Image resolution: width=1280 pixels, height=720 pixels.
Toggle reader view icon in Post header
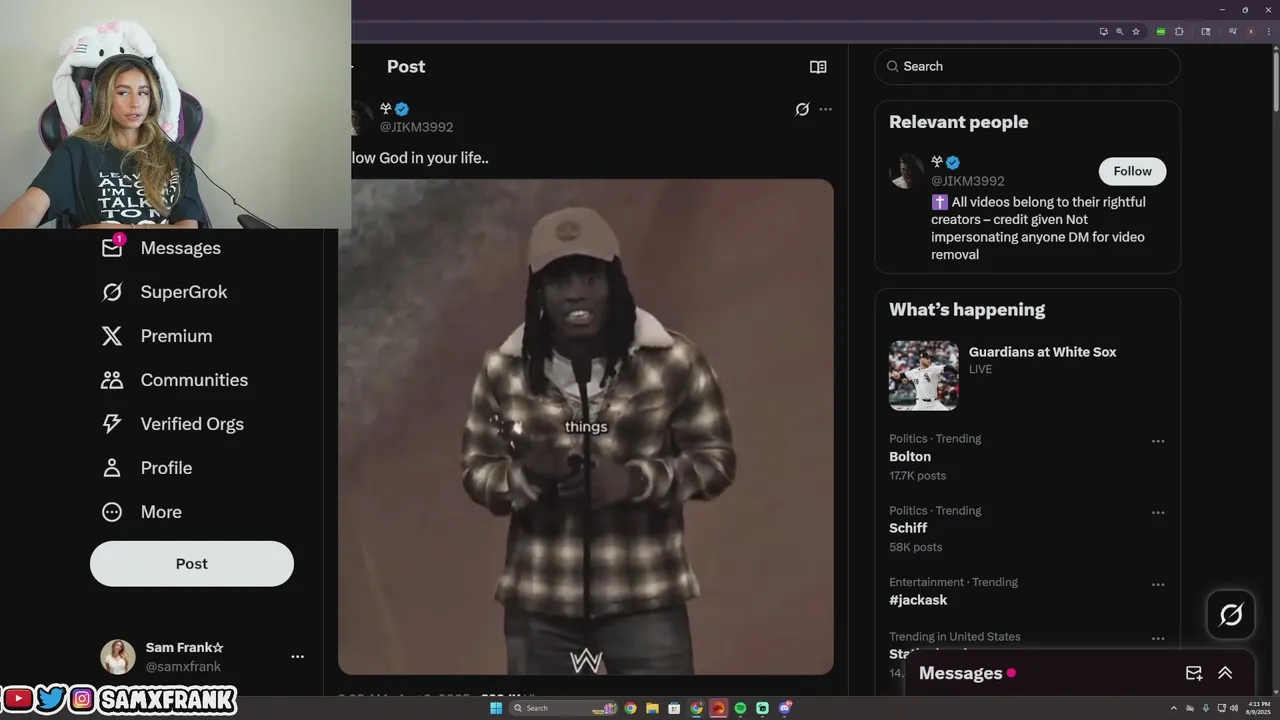pyautogui.click(x=818, y=67)
